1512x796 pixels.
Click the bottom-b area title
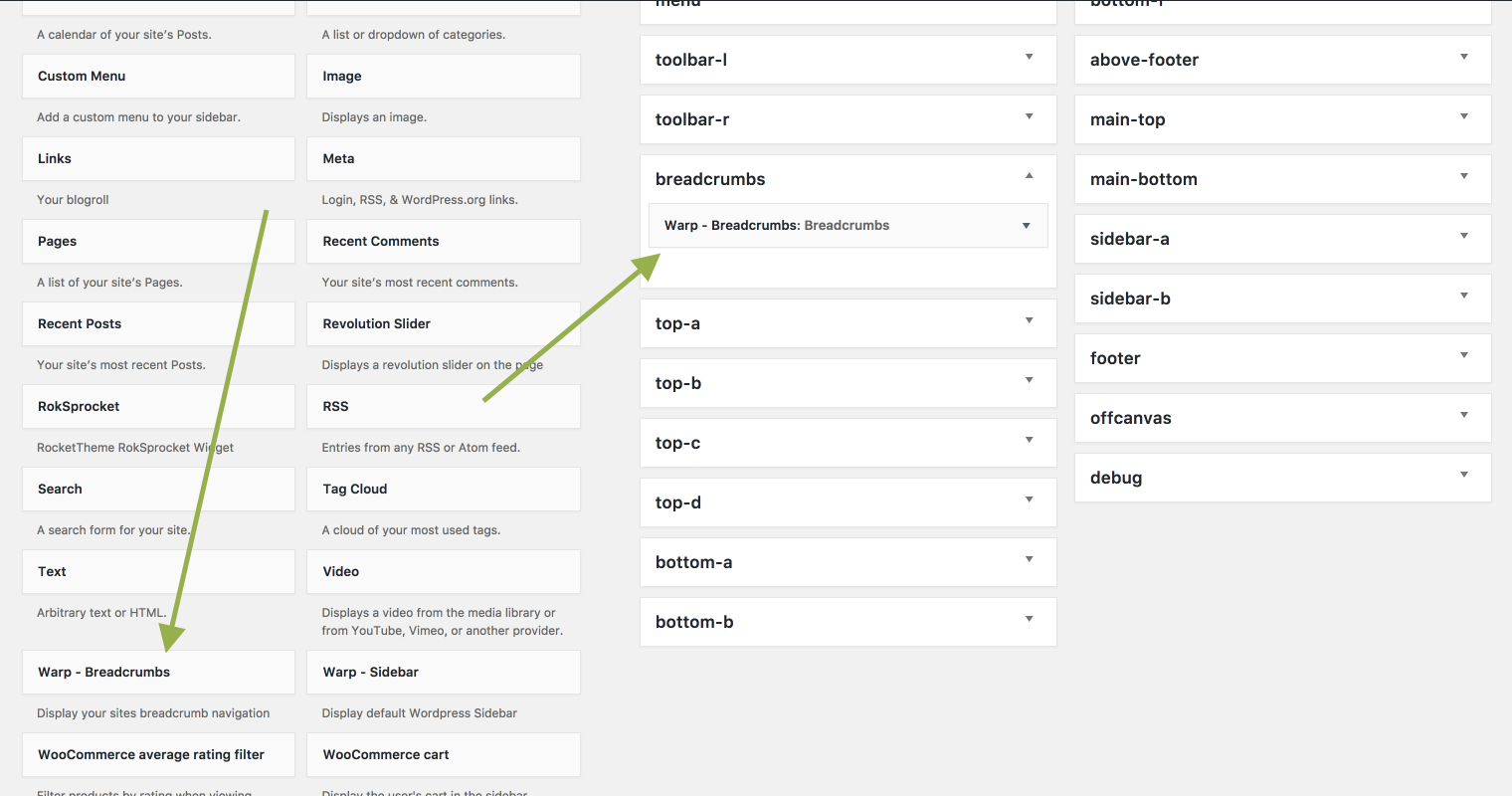click(x=694, y=622)
